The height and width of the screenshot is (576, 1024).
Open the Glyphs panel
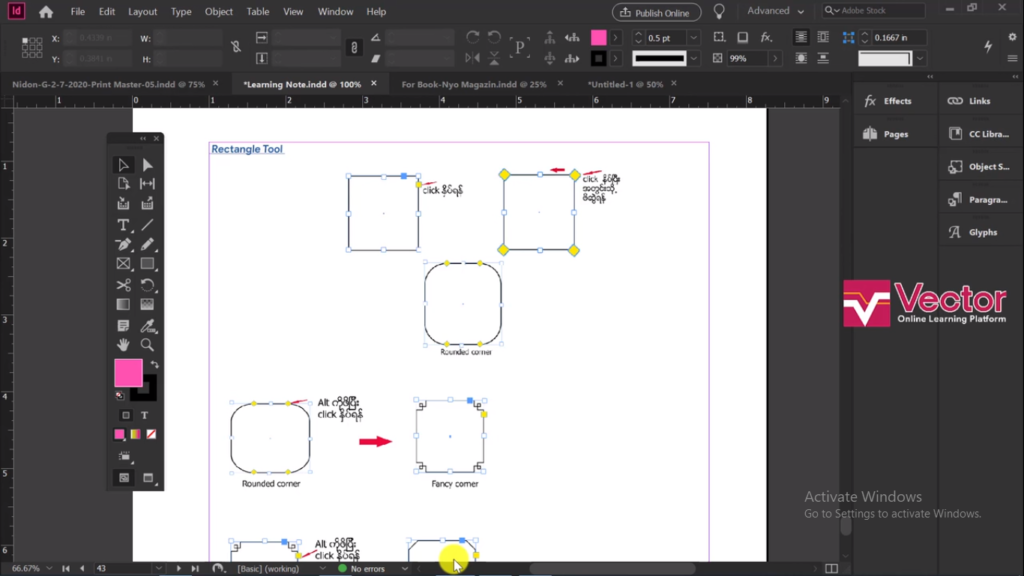(x=982, y=232)
